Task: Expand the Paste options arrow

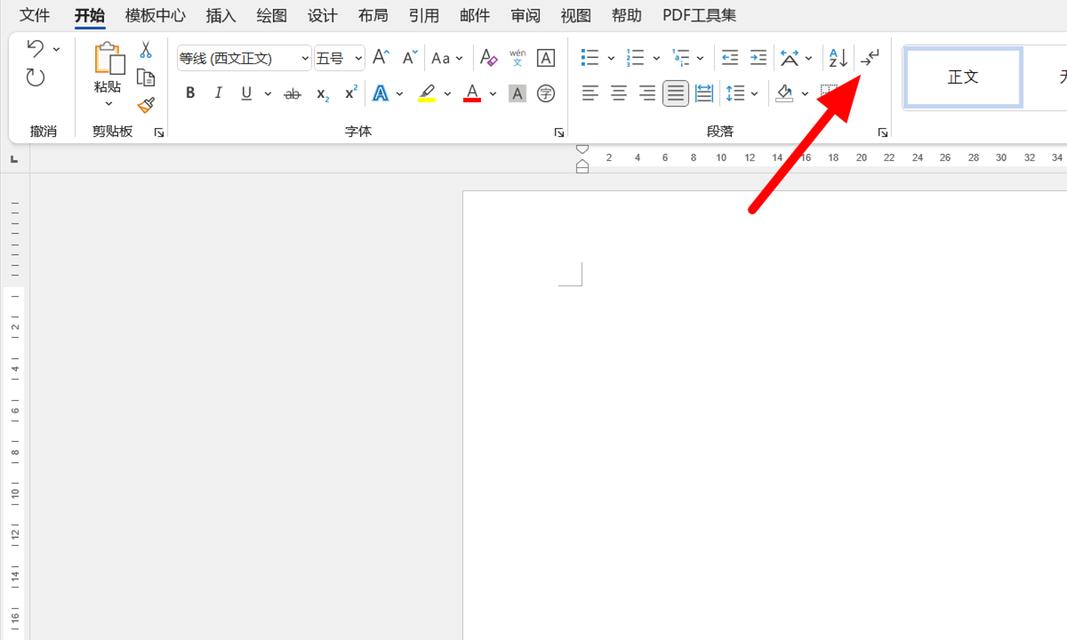Action: pos(108,104)
